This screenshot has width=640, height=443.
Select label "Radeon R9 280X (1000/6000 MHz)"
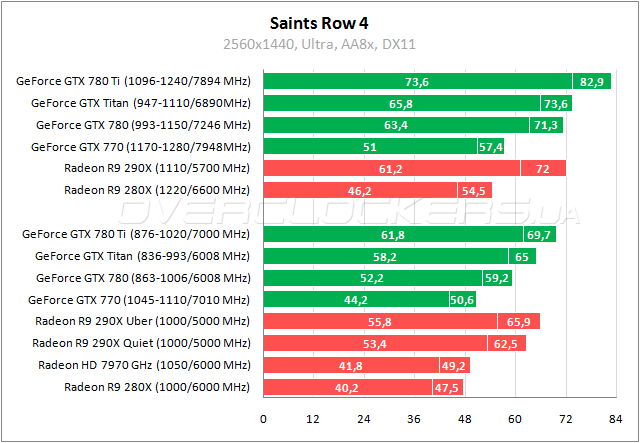157,387
